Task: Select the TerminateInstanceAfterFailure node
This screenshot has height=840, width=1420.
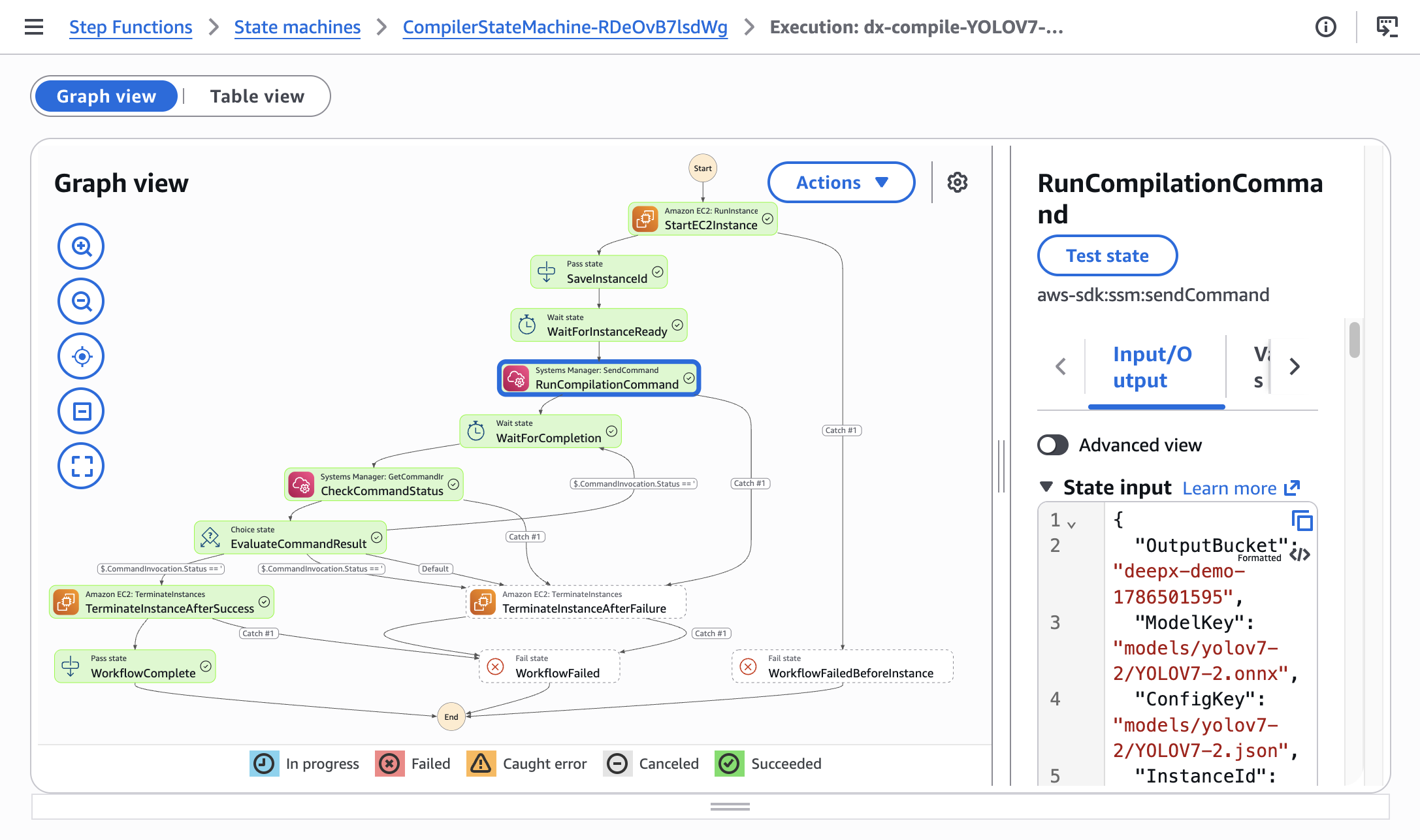Action: (x=576, y=602)
